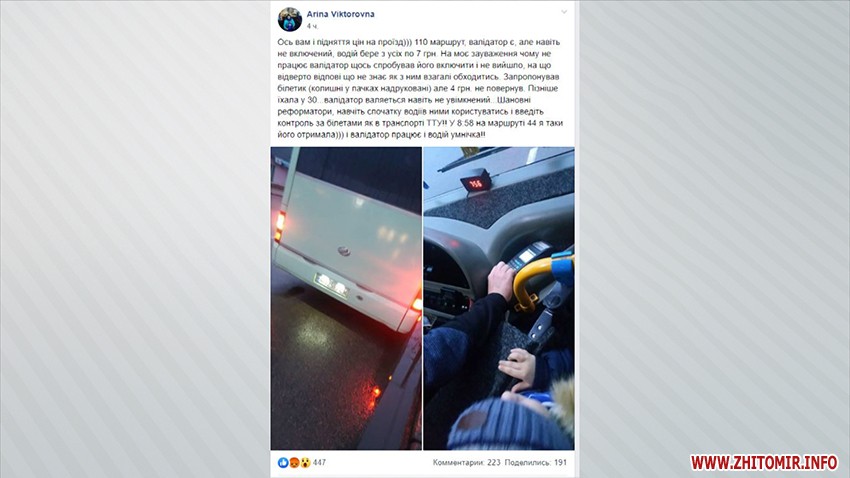Click the post timestamp '4 ч.'

click(312, 26)
